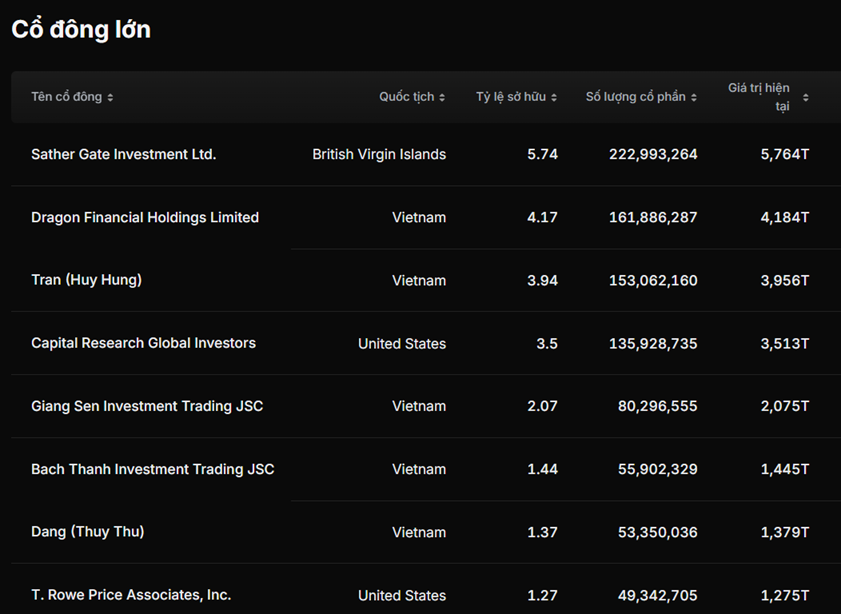Sort by the Giá trị hiện tại column arrows
This screenshot has height=614, width=841.
pyautogui.click(x=806, y=97)
